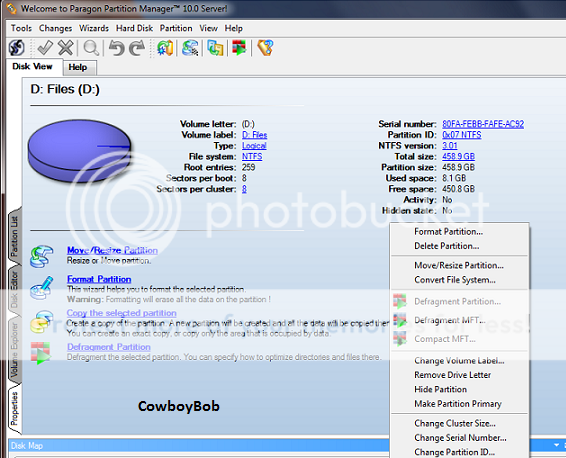566x458 pixels.
Task: Click the first toolbar icon with swirl logo
Action: pos(17,48)
